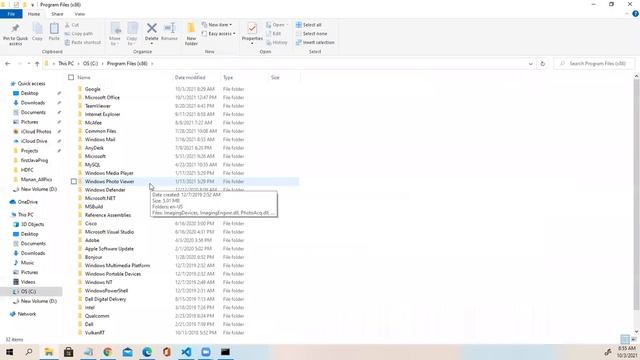
Task: Expand breadcrumb chevron after OS (C:)
Action: coord(103,64)
